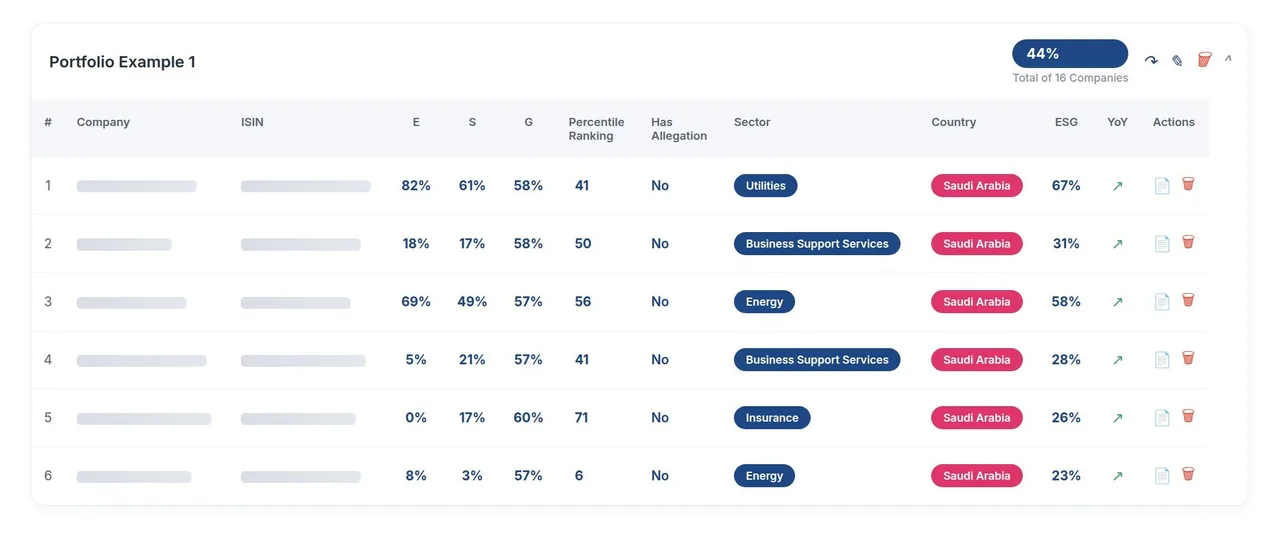Delete row 3 with trash icon
Image resolution: width=1280 pixels, height=539 pixels.
(1188, 300)
